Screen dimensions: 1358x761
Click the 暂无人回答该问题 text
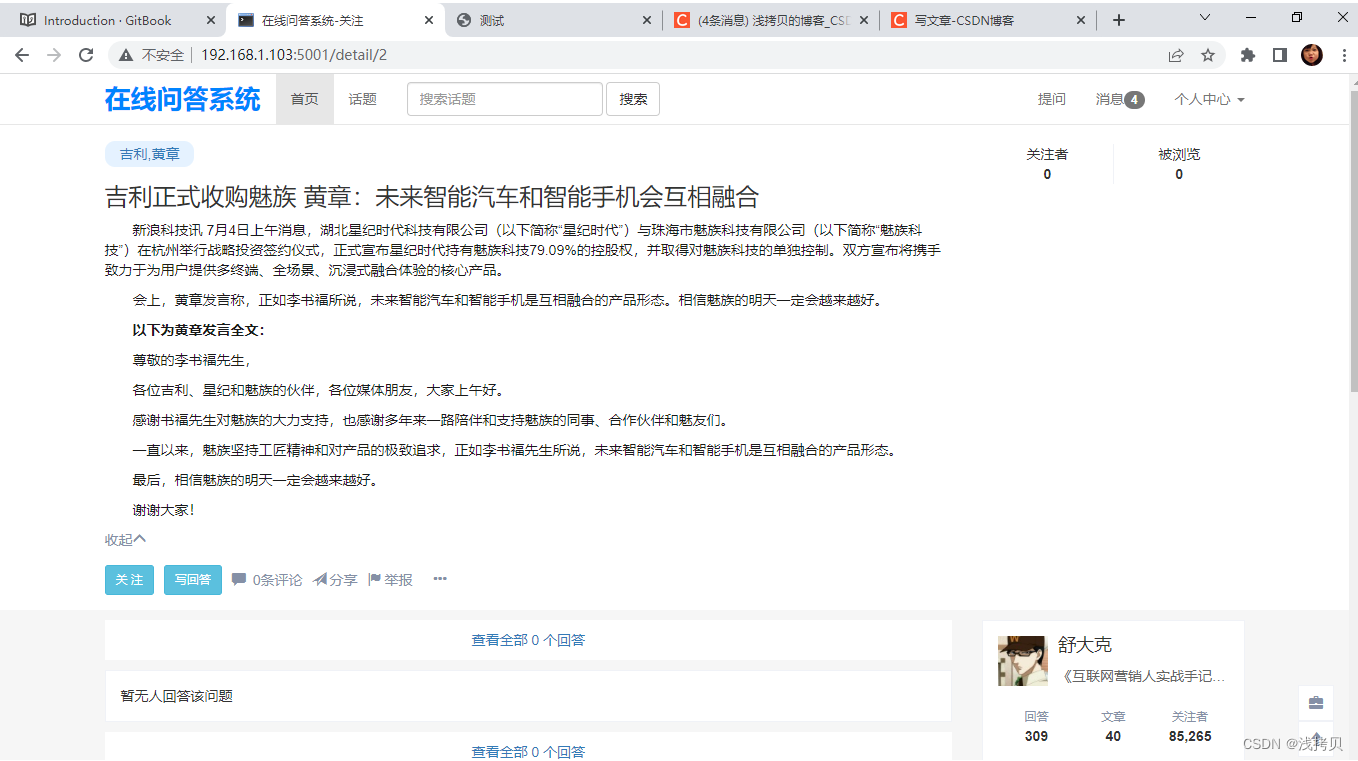click(x=177, y=696)
